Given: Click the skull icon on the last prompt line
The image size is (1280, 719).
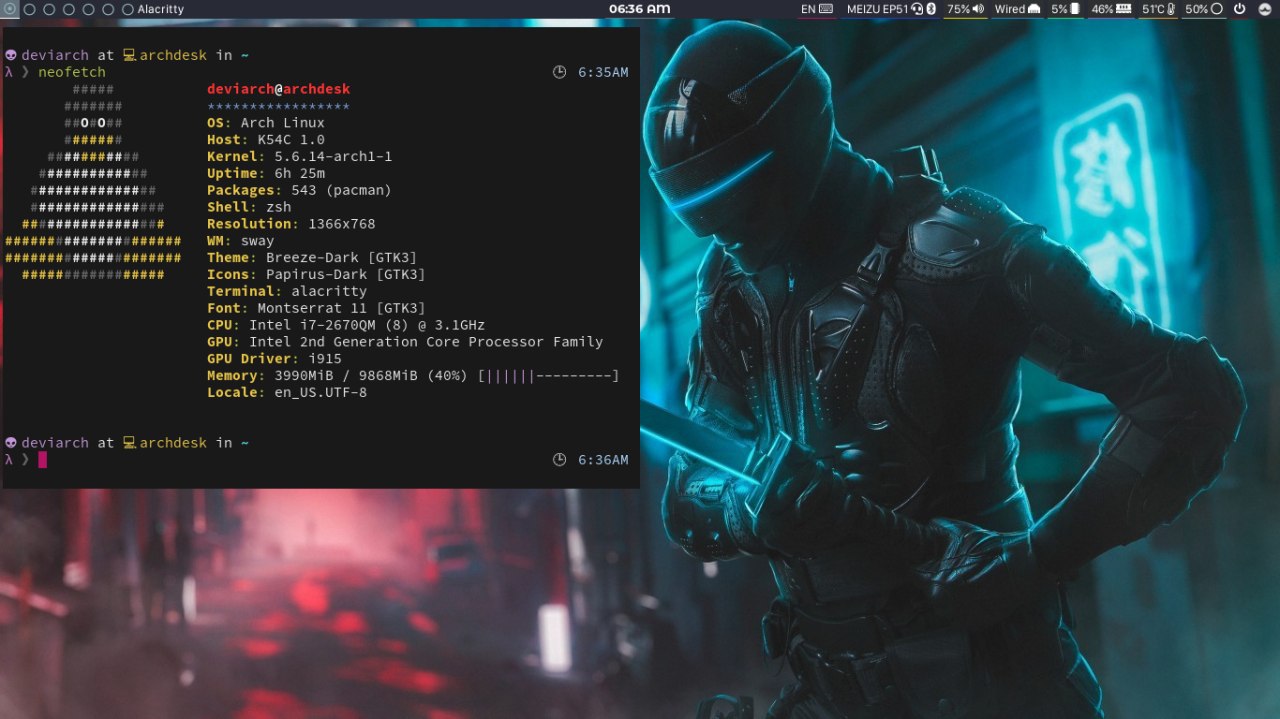Looking at the screenshot, I should point(11,443).
